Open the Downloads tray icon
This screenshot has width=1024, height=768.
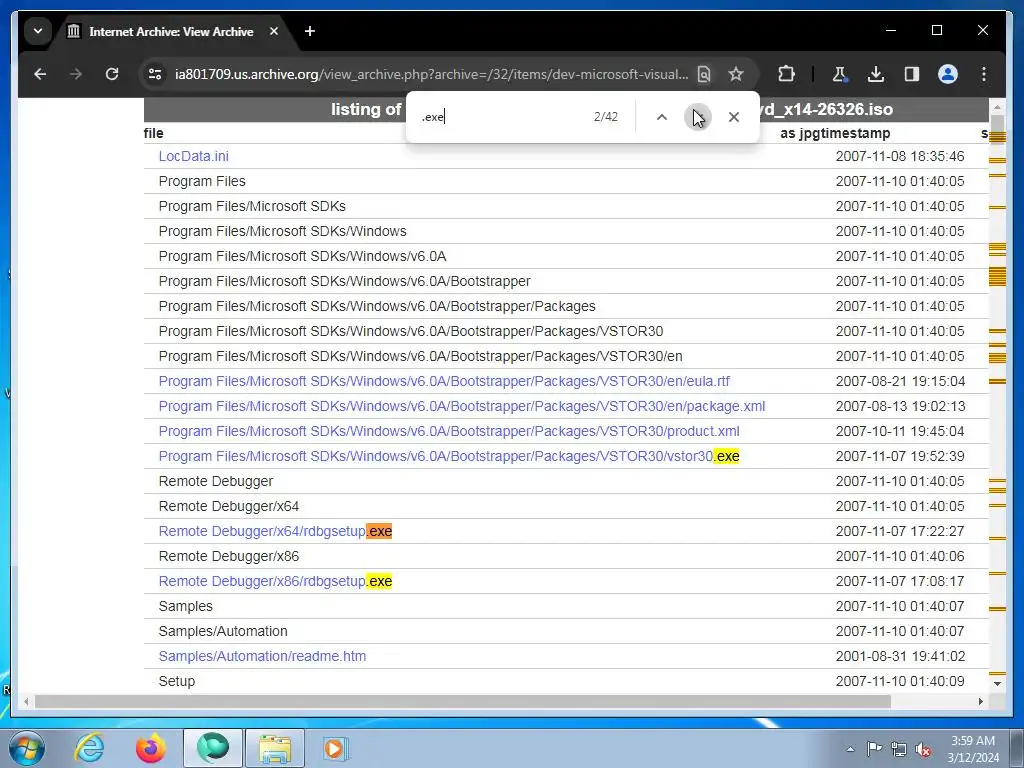point(876,74)
